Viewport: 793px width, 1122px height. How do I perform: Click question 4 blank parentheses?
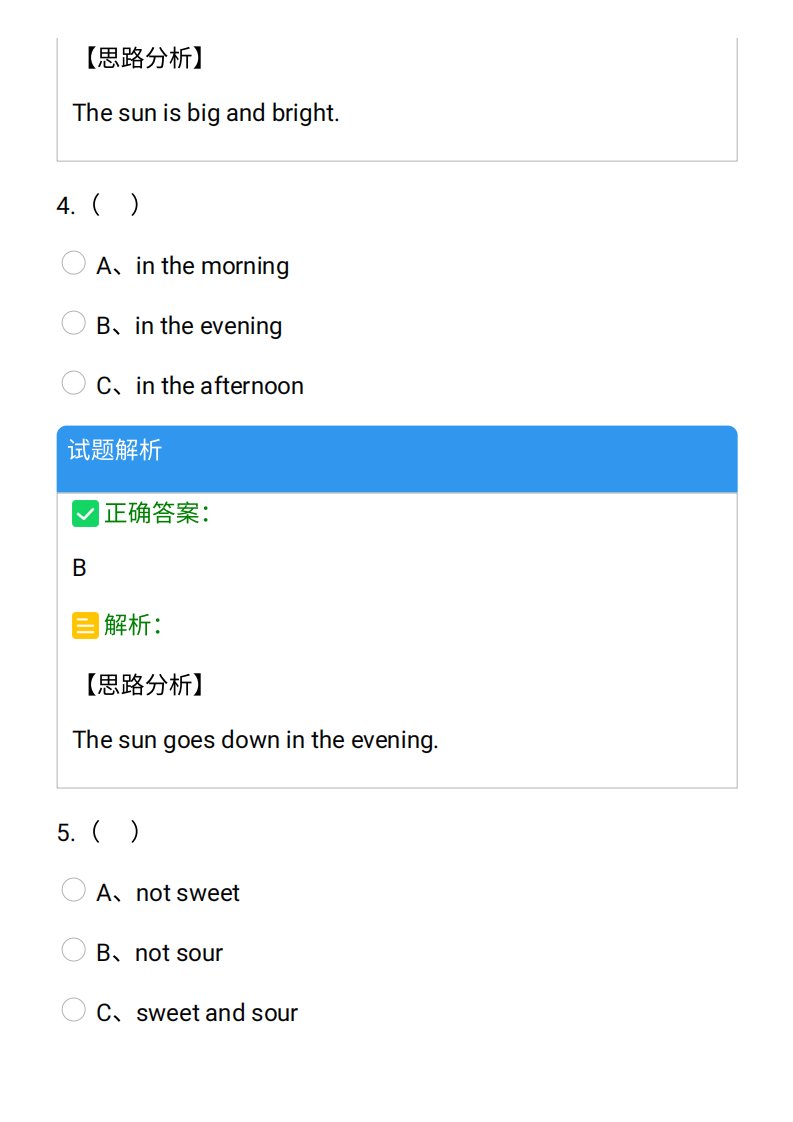(115, 205)
